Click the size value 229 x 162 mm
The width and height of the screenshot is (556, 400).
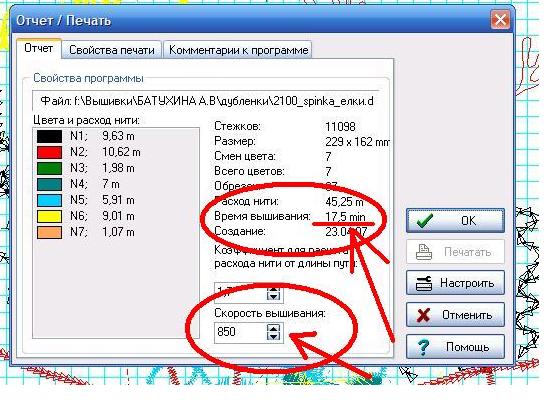click(357, 142)
